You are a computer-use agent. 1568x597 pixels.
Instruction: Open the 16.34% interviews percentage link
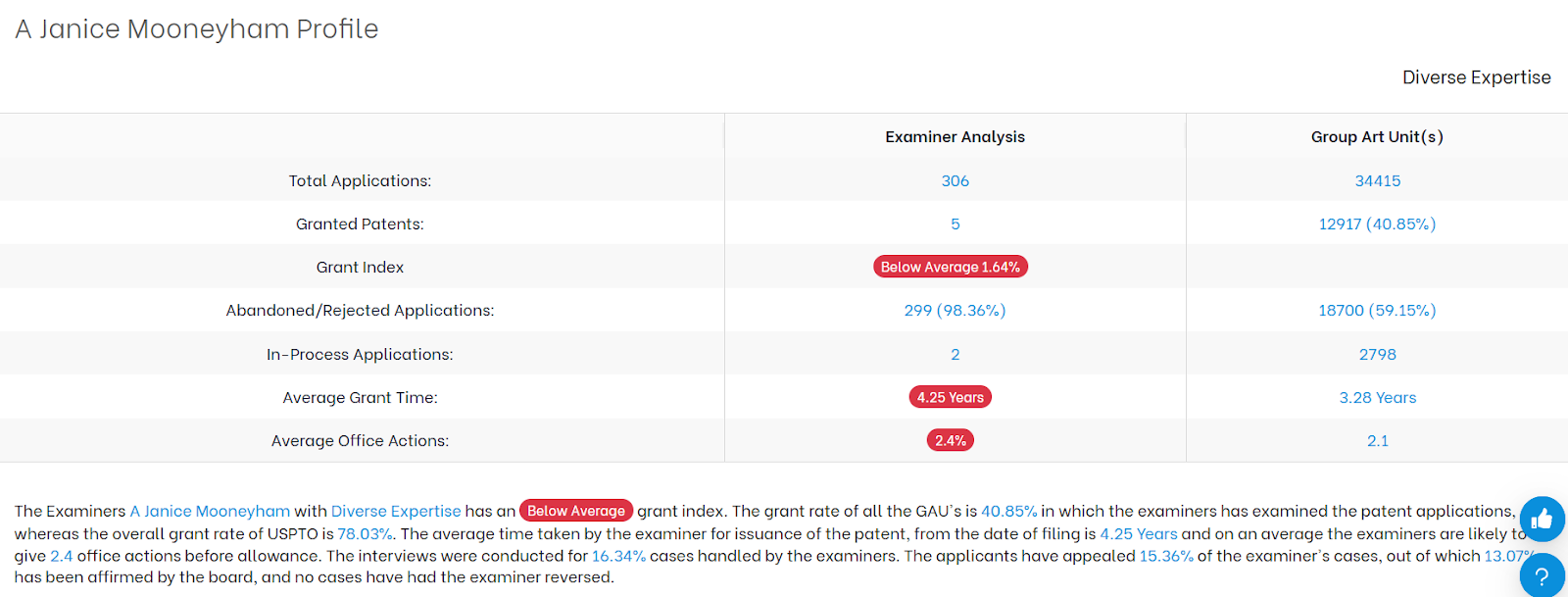(618, 556)
